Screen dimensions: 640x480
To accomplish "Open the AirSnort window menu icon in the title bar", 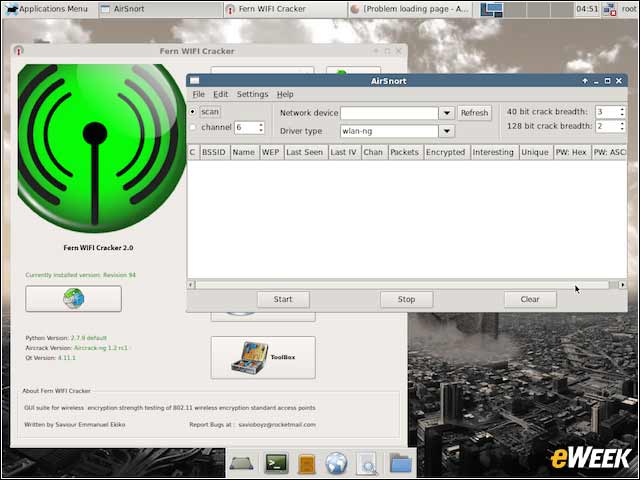I will 195,81.
